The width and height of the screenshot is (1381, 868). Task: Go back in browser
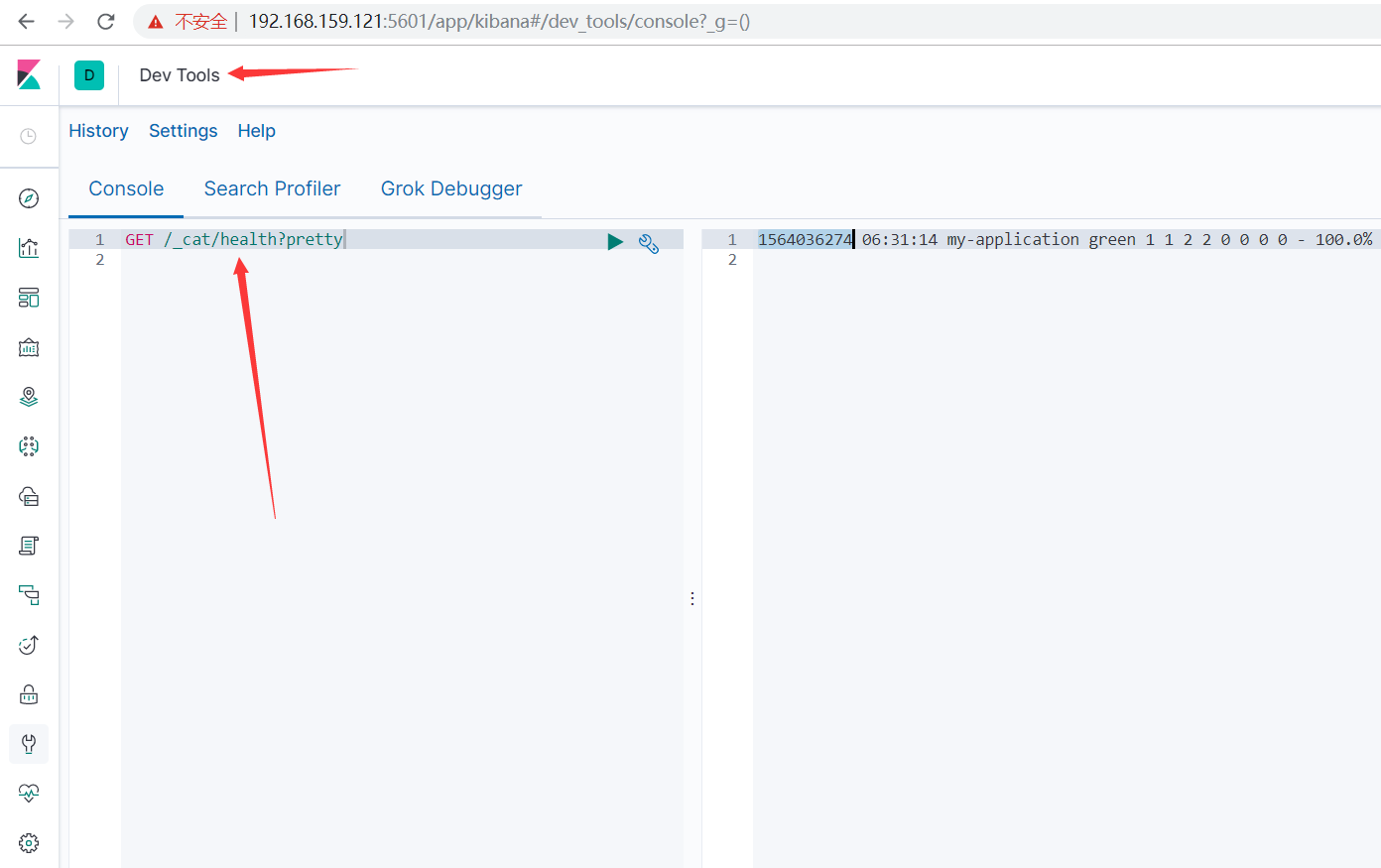click(27, 21)
